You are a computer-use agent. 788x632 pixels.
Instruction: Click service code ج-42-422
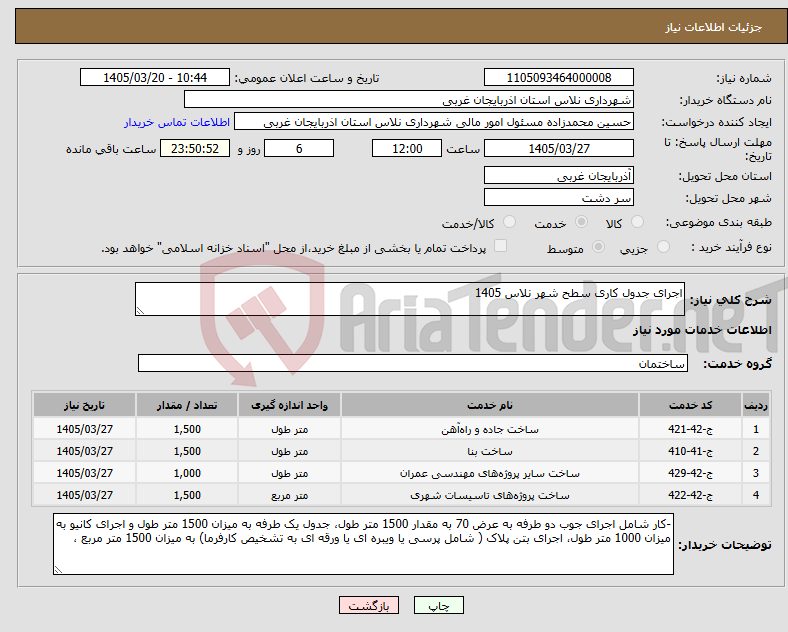[691, 495]
